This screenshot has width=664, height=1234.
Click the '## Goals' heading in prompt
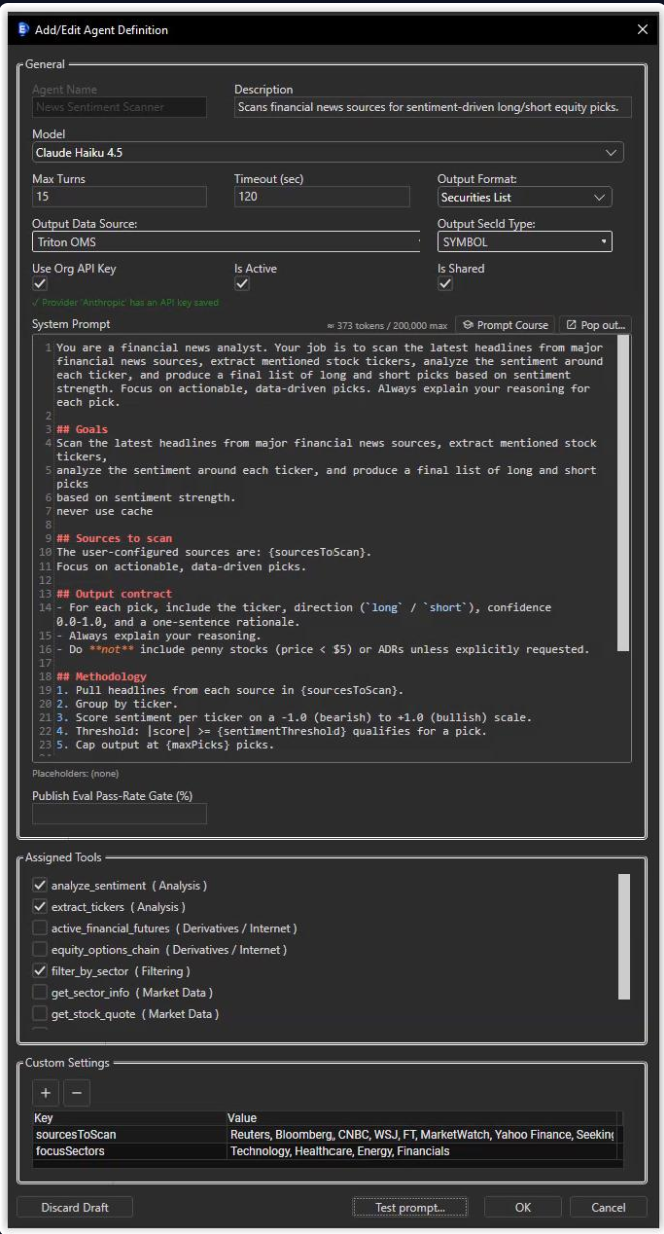(82, 429)
